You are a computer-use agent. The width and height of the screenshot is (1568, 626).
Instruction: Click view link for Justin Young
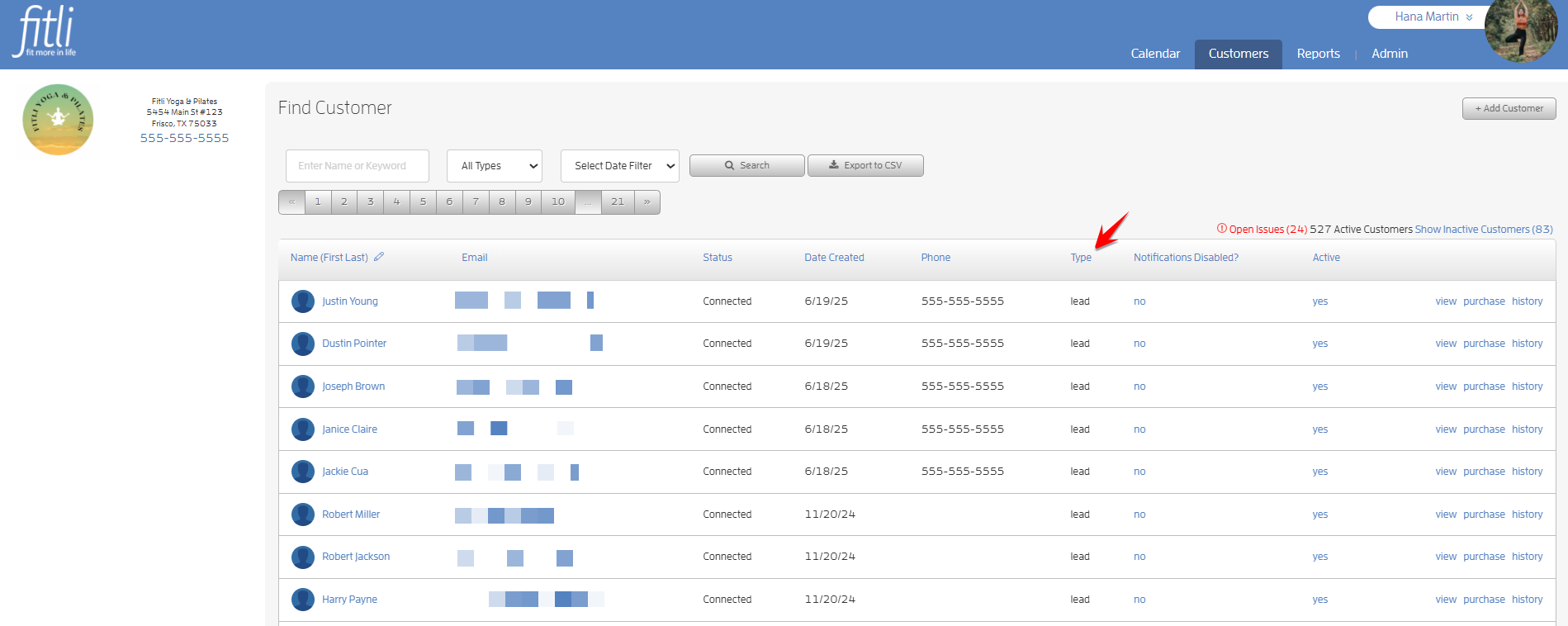pos(1446,301)
